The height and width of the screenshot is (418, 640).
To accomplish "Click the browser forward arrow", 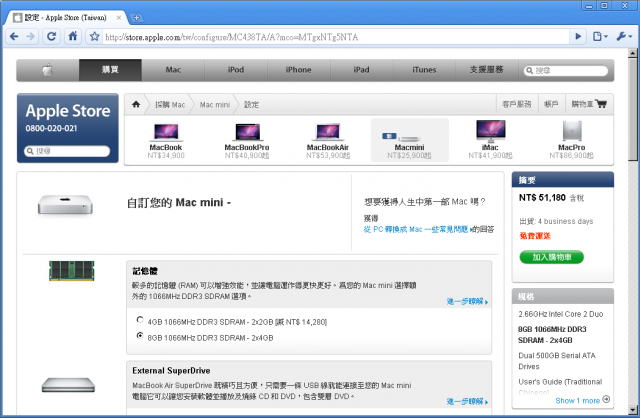I will click(x=30, y=37).
